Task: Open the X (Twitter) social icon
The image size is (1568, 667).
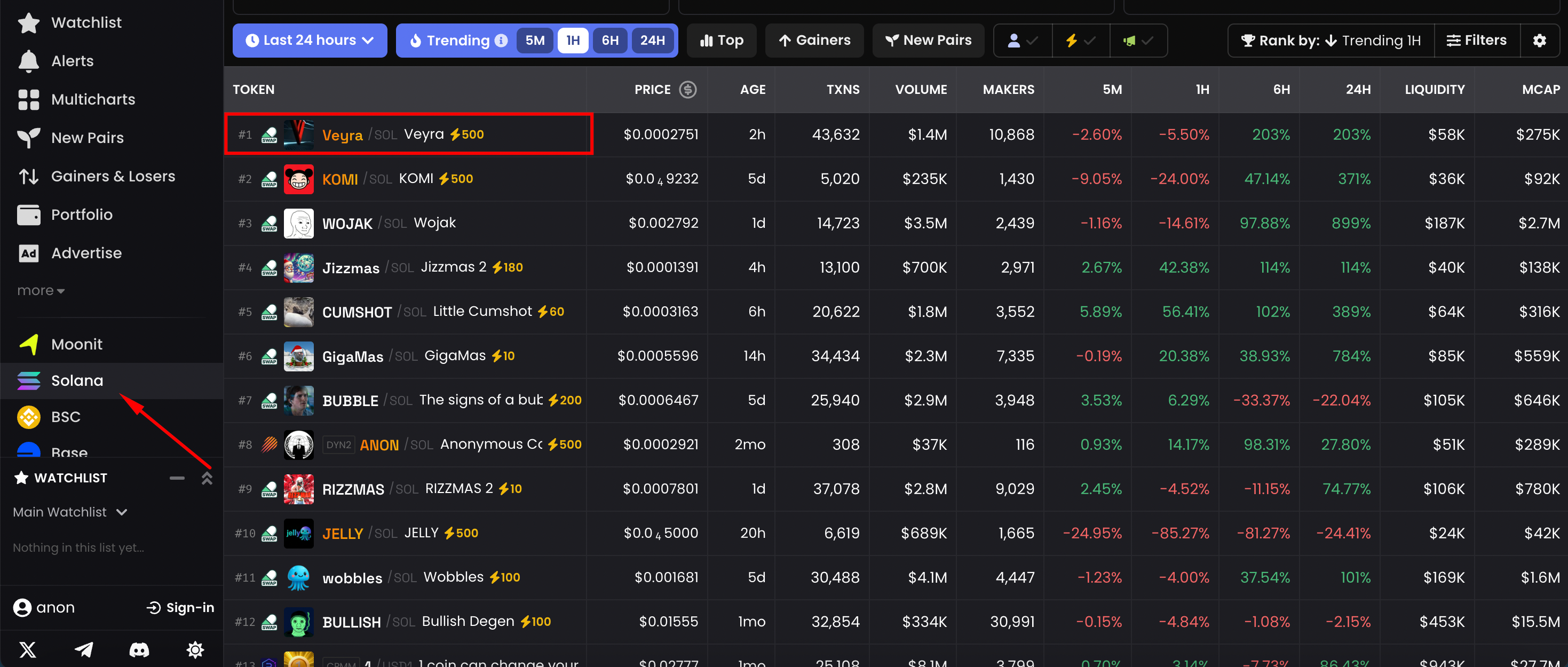Action: [27, 650]
